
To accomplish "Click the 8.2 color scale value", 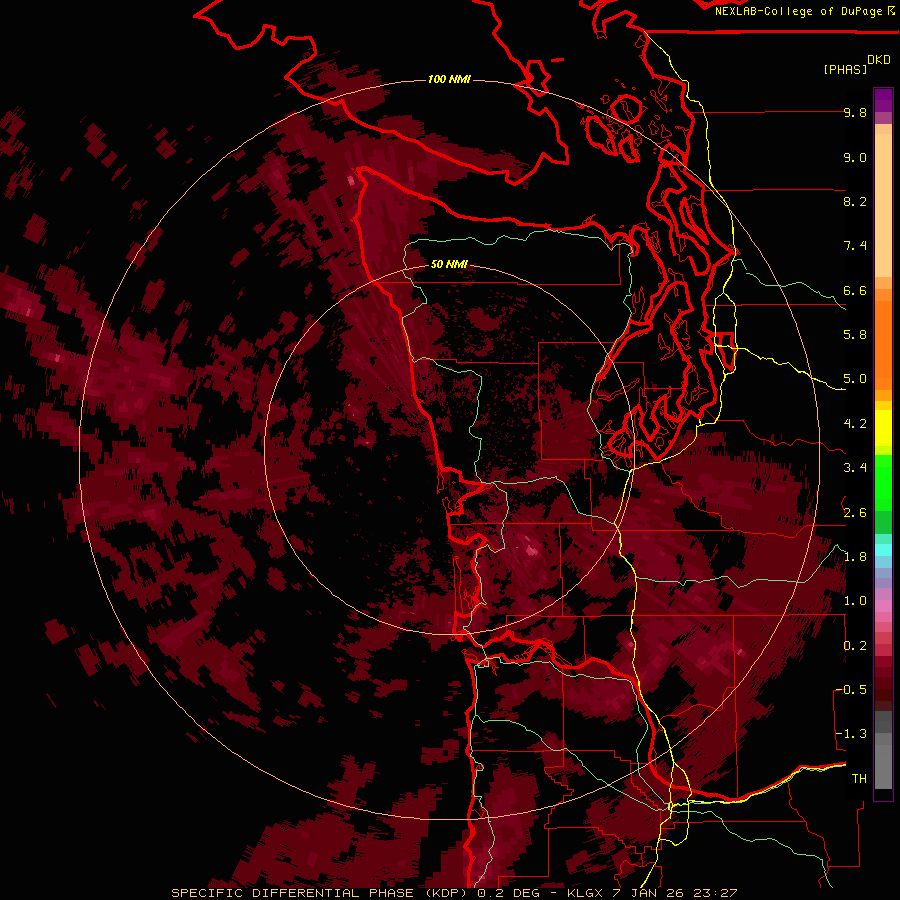I will (855, 201).
